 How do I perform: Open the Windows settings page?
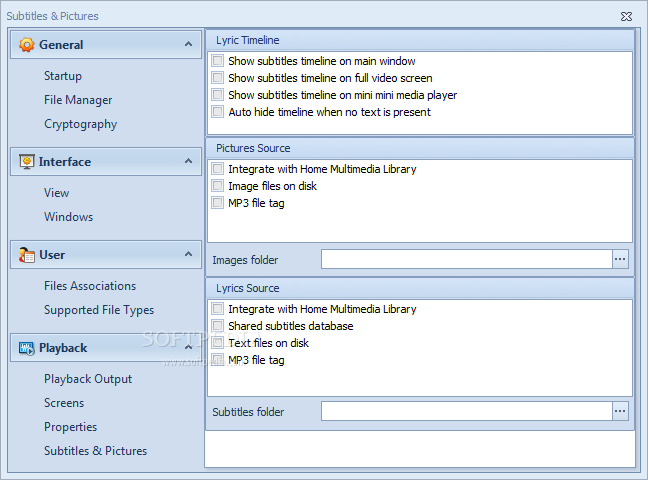tap(69, 217)
